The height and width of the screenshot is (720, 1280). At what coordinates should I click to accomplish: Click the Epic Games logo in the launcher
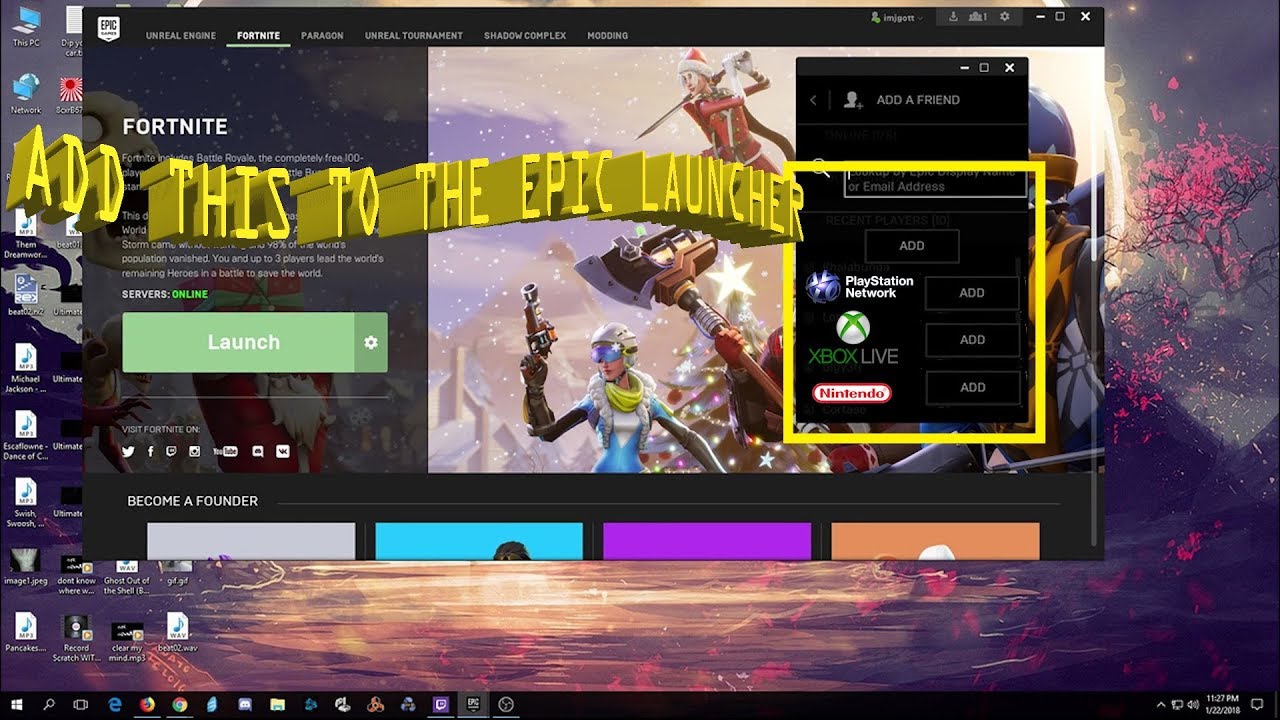pyautogui.click(x=108, y=28)
